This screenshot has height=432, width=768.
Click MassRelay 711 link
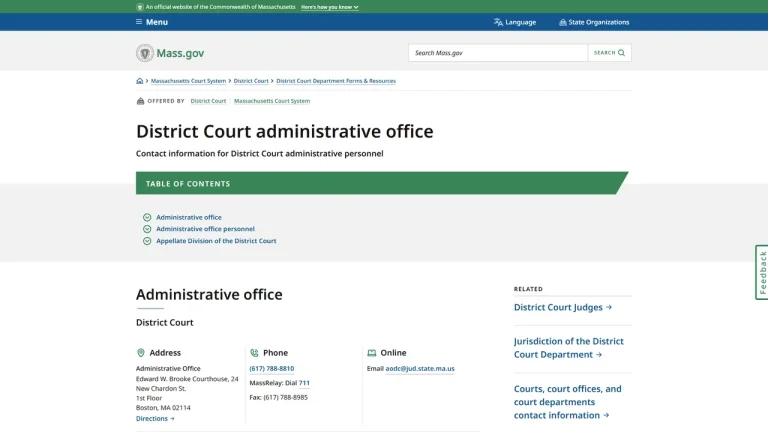tap(304, 383)
